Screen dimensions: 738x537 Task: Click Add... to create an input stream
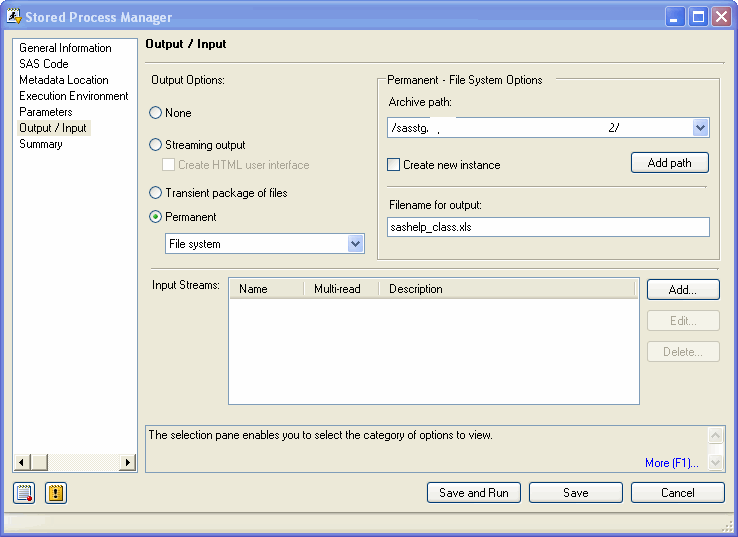[x=681, y=290]
